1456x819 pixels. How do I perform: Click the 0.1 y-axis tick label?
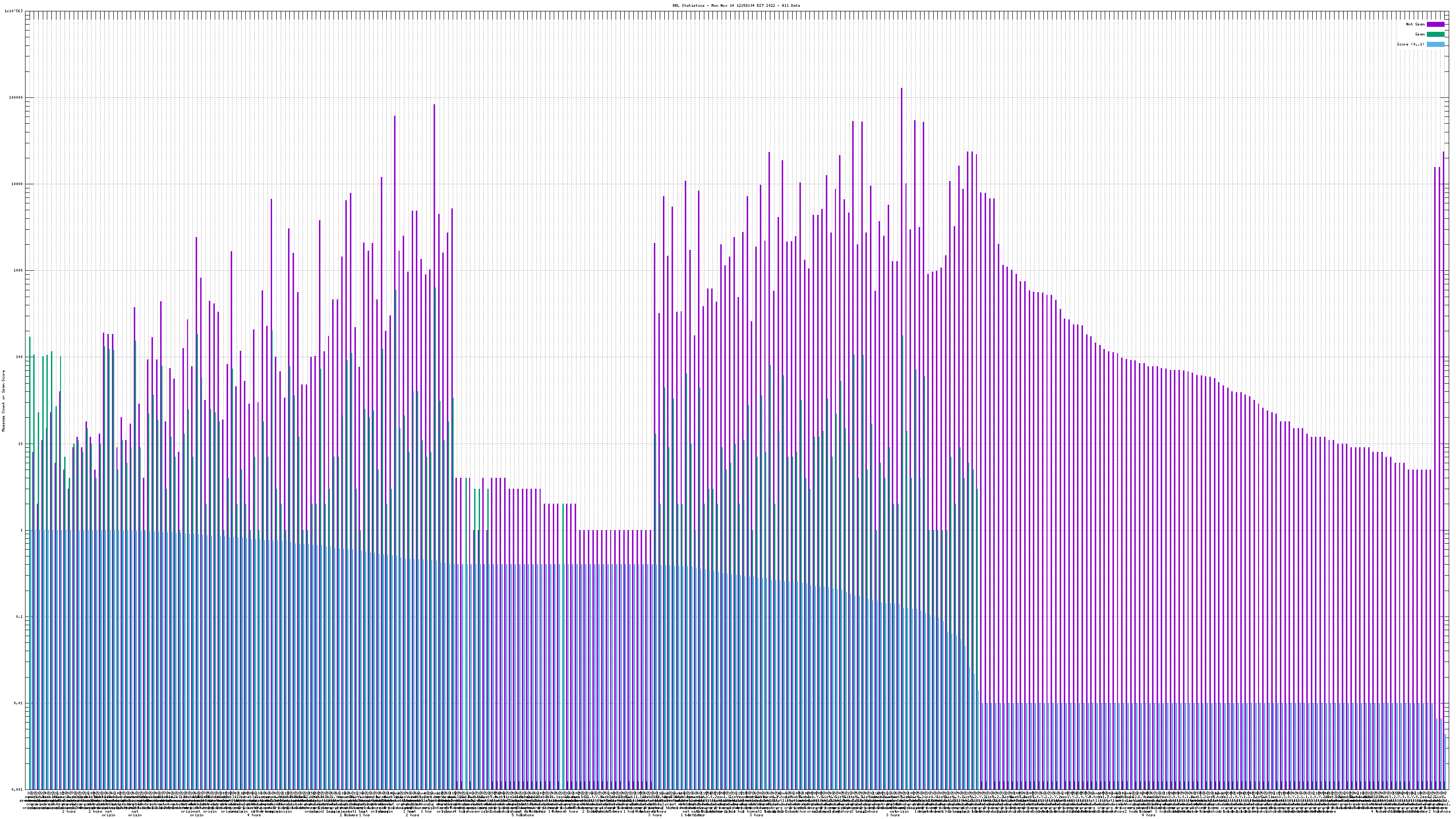coord(20,617)
